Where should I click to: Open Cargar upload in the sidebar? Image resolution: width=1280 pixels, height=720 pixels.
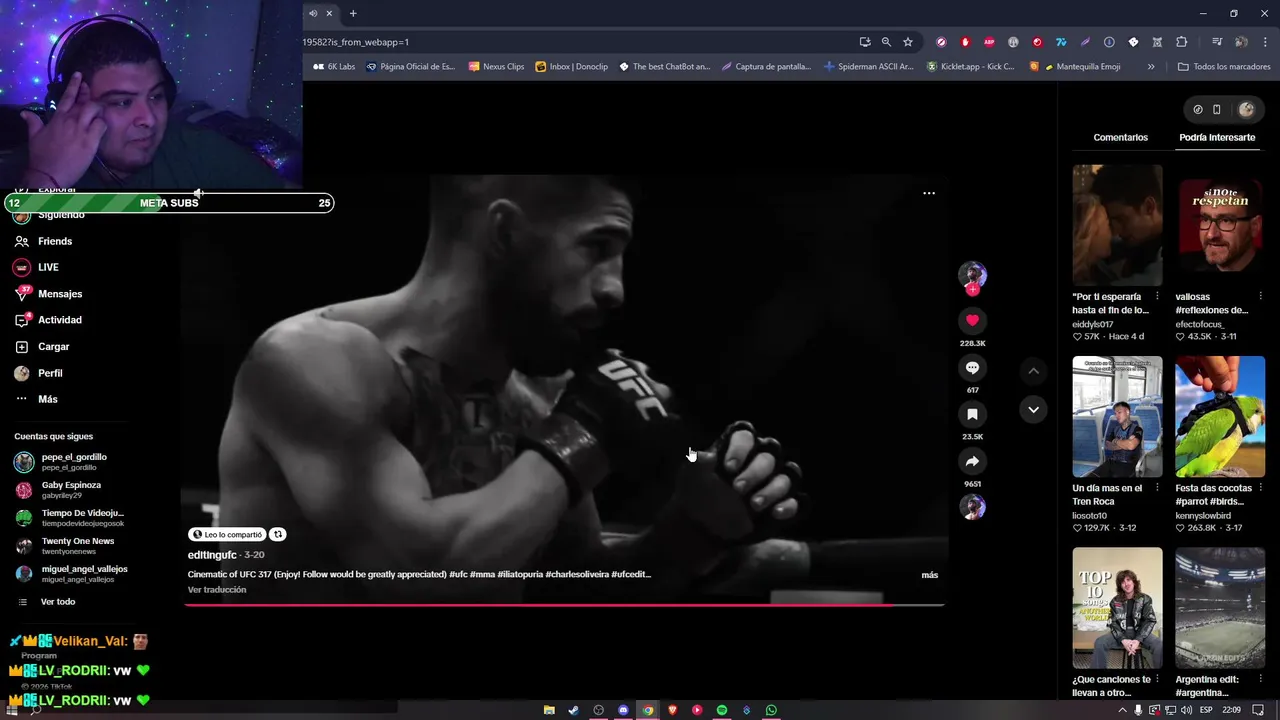54,347
